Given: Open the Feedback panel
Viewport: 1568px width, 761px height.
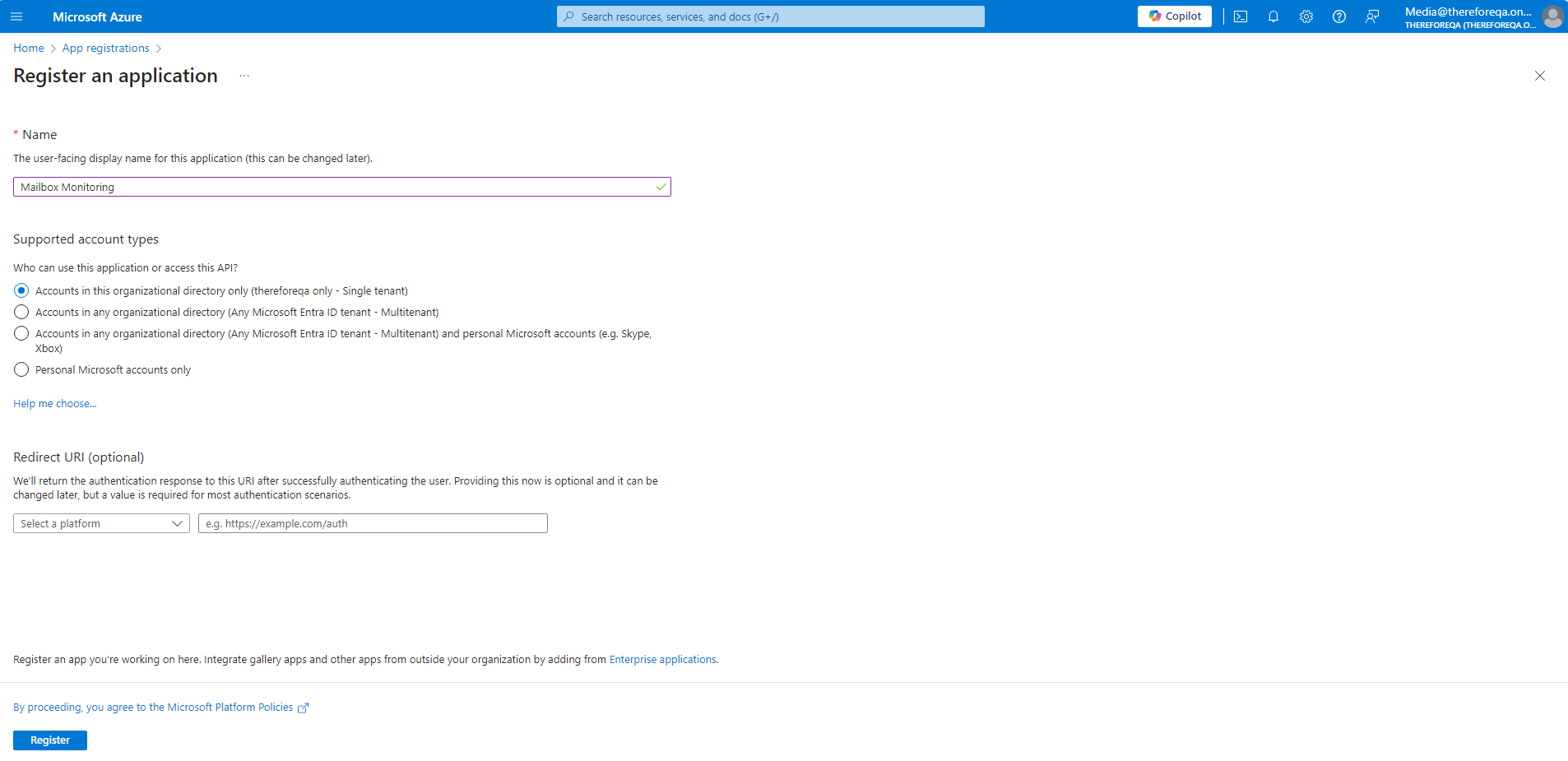Looking at the screenshot, I should 1372,16.
